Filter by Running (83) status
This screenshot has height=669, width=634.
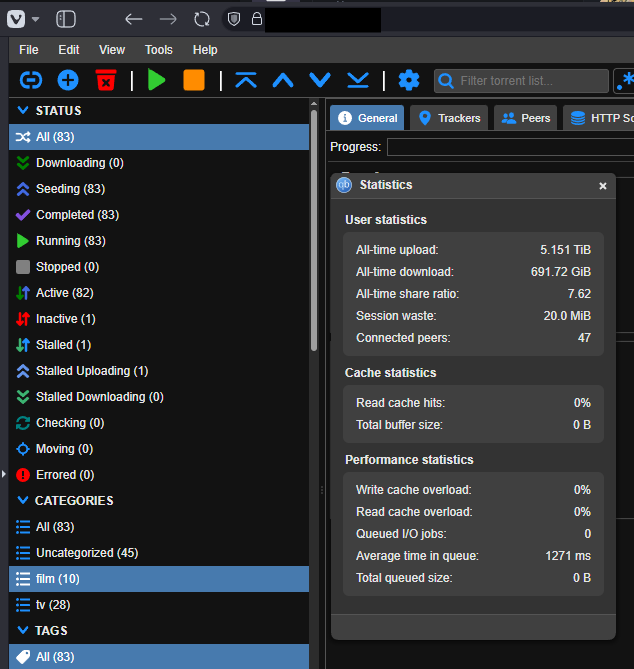click(159, 241)
